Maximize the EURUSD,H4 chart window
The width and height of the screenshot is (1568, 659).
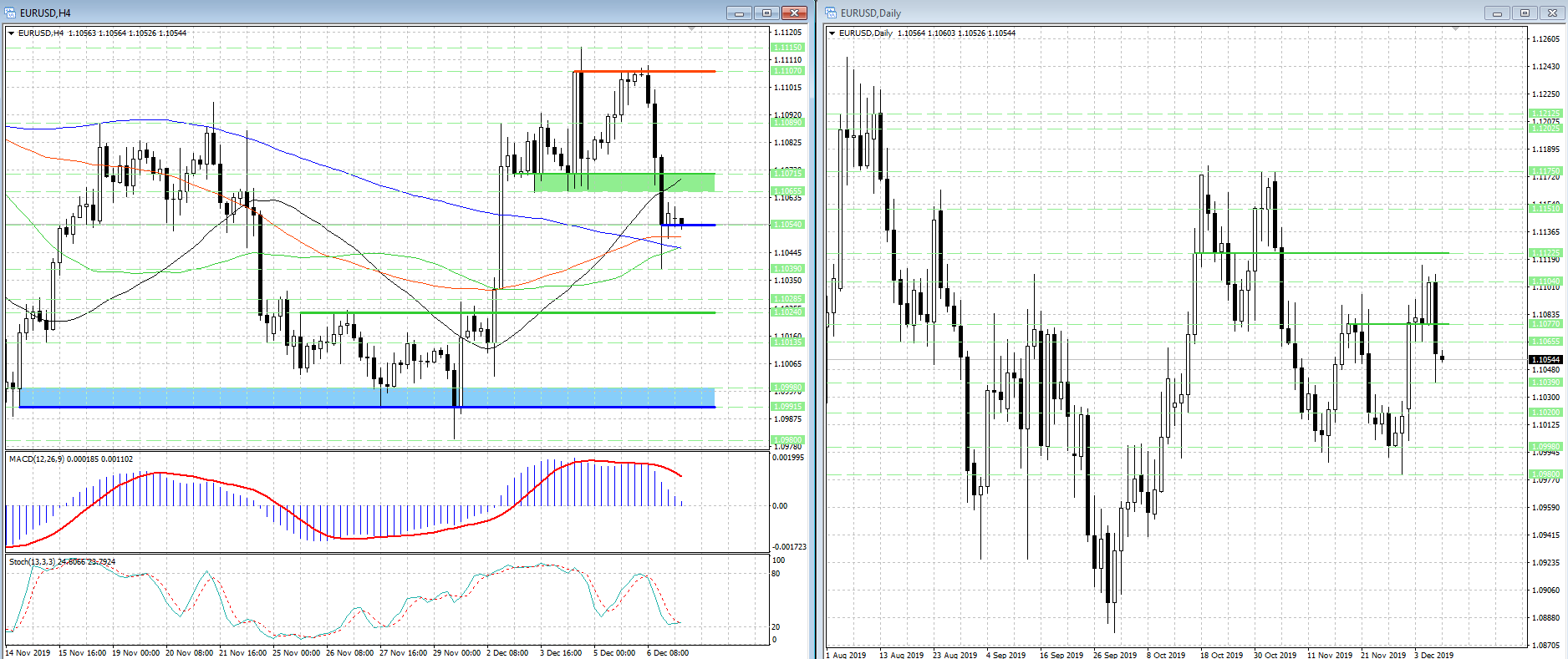click(x=766, y=13)
